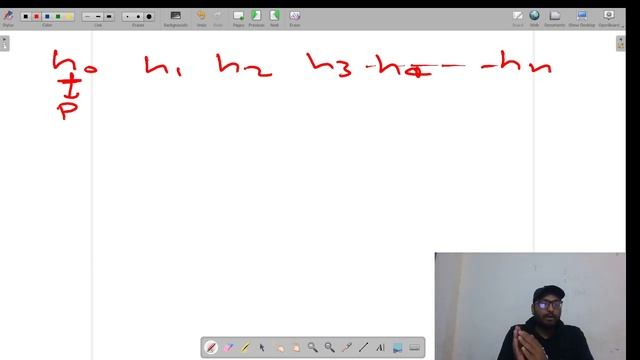Select the draw line tool
This screenshot has height=360, width=640.
point(363,348)
